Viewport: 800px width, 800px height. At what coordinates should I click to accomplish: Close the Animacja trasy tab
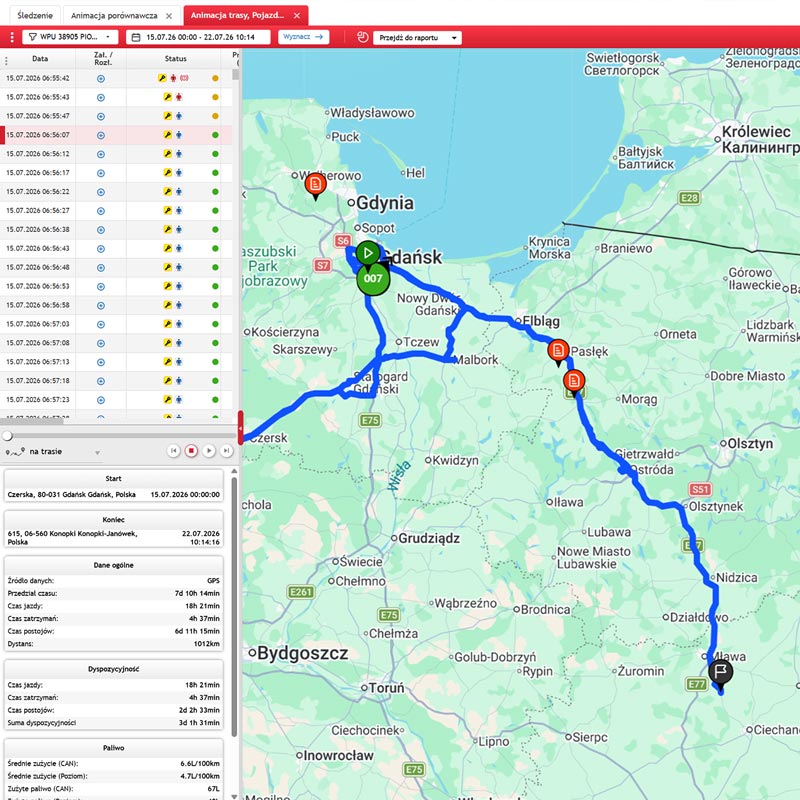[297, 16]
